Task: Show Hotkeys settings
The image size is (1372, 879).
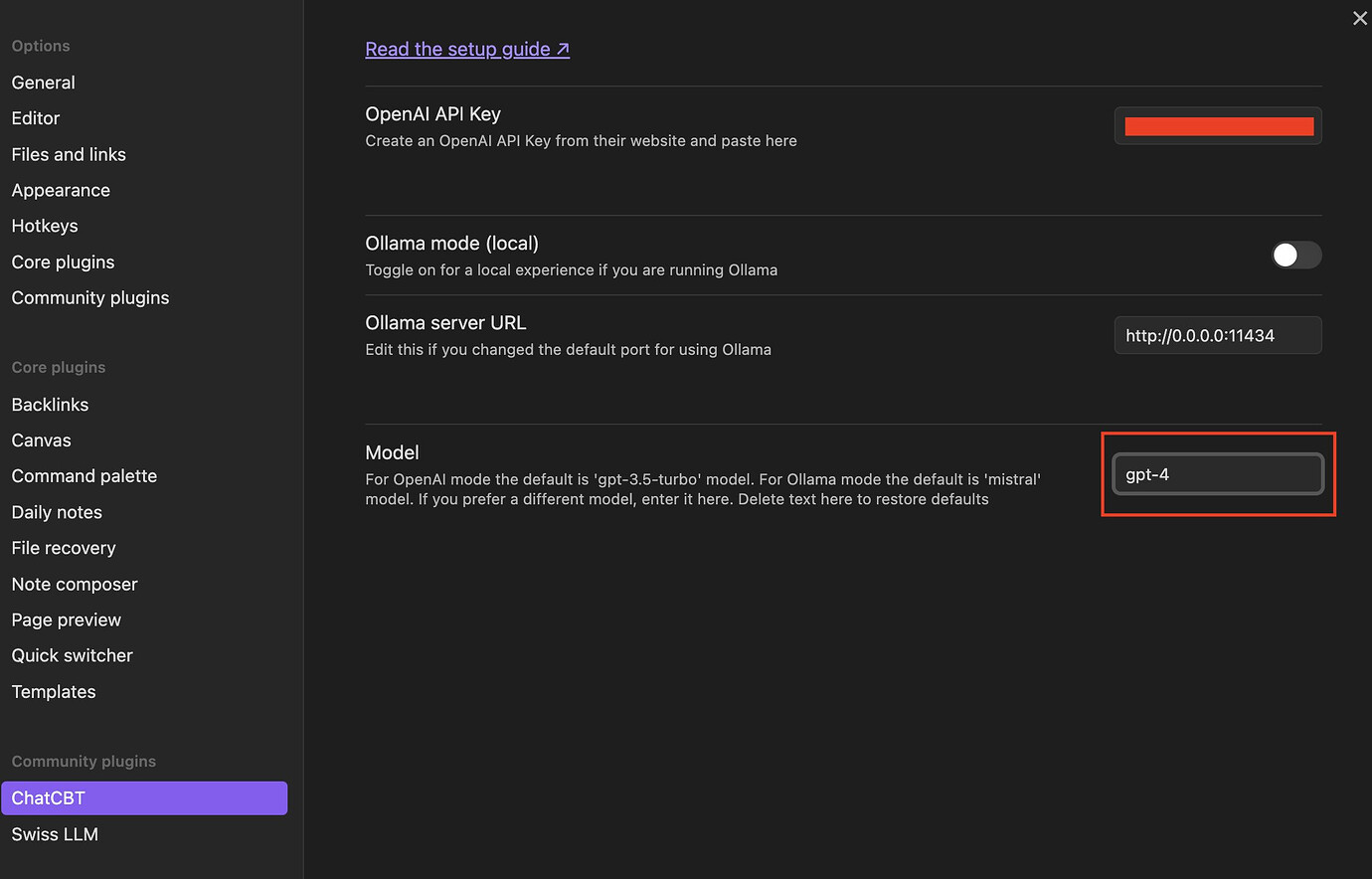Action: (x=45, y=226)
